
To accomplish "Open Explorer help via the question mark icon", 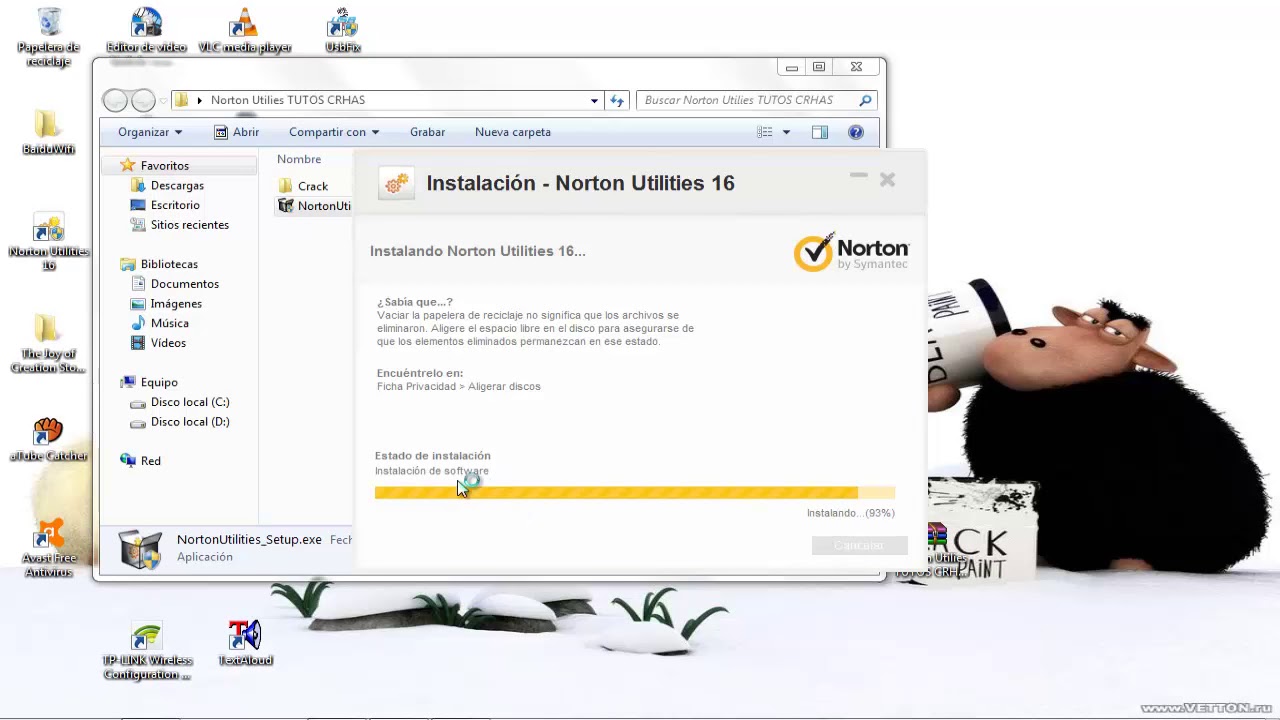I will pos(855,131).
